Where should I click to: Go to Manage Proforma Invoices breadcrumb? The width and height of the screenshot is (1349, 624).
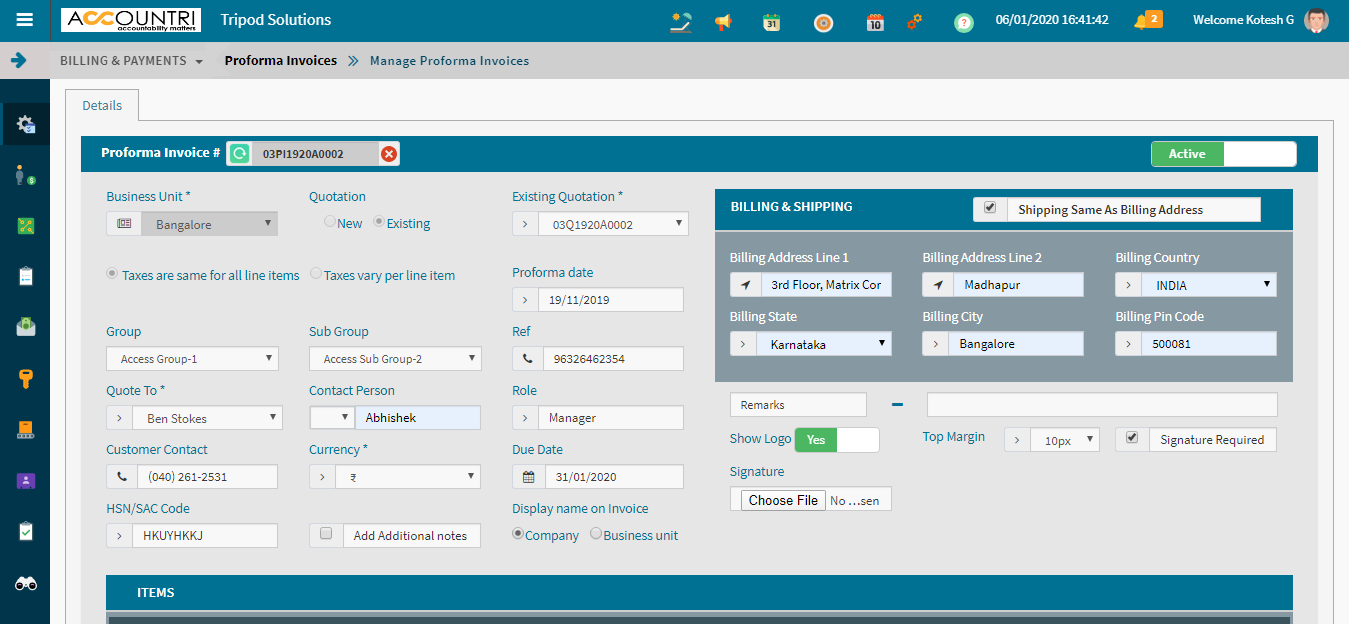[449, 61]
